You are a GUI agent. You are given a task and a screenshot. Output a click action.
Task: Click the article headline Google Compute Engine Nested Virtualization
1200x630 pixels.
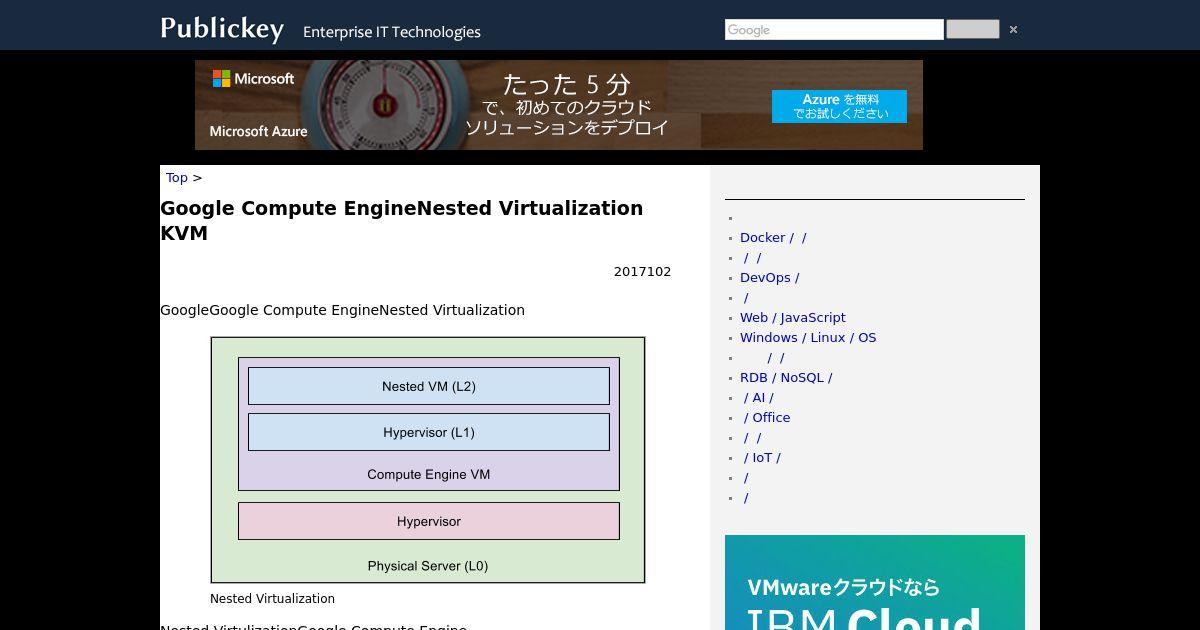point(402,220)
